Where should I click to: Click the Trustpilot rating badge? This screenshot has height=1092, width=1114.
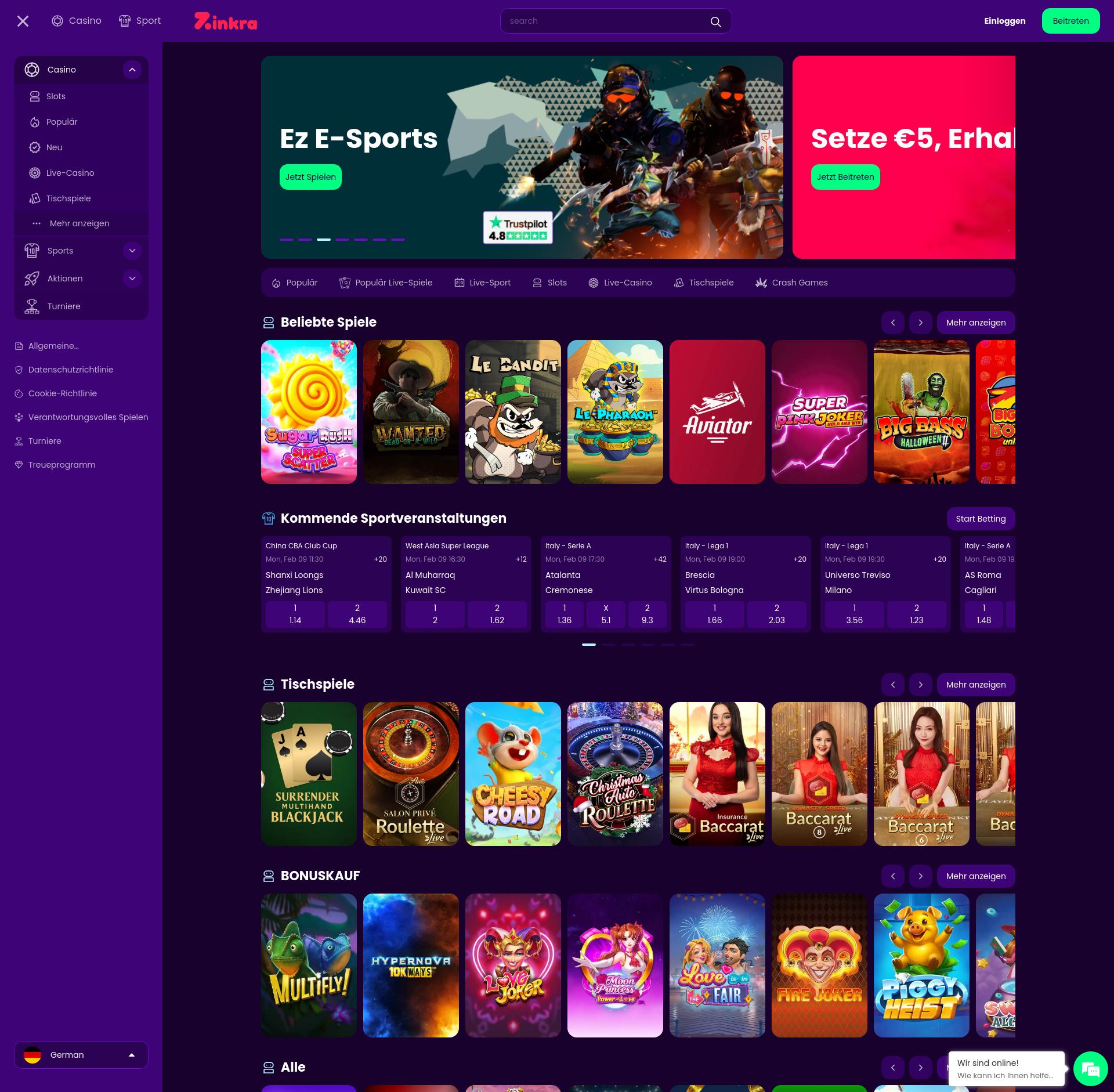coord(518,227)
